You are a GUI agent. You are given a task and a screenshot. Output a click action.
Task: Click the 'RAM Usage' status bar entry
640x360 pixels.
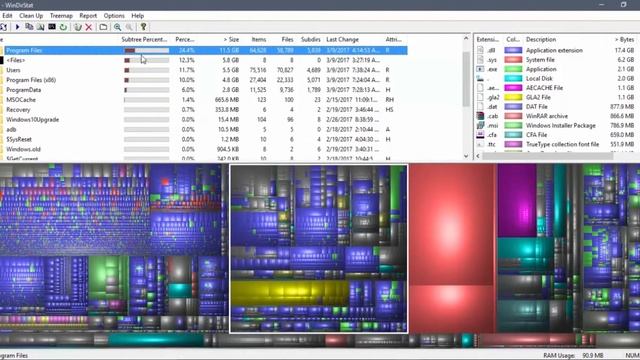click(x=573, y=356)
